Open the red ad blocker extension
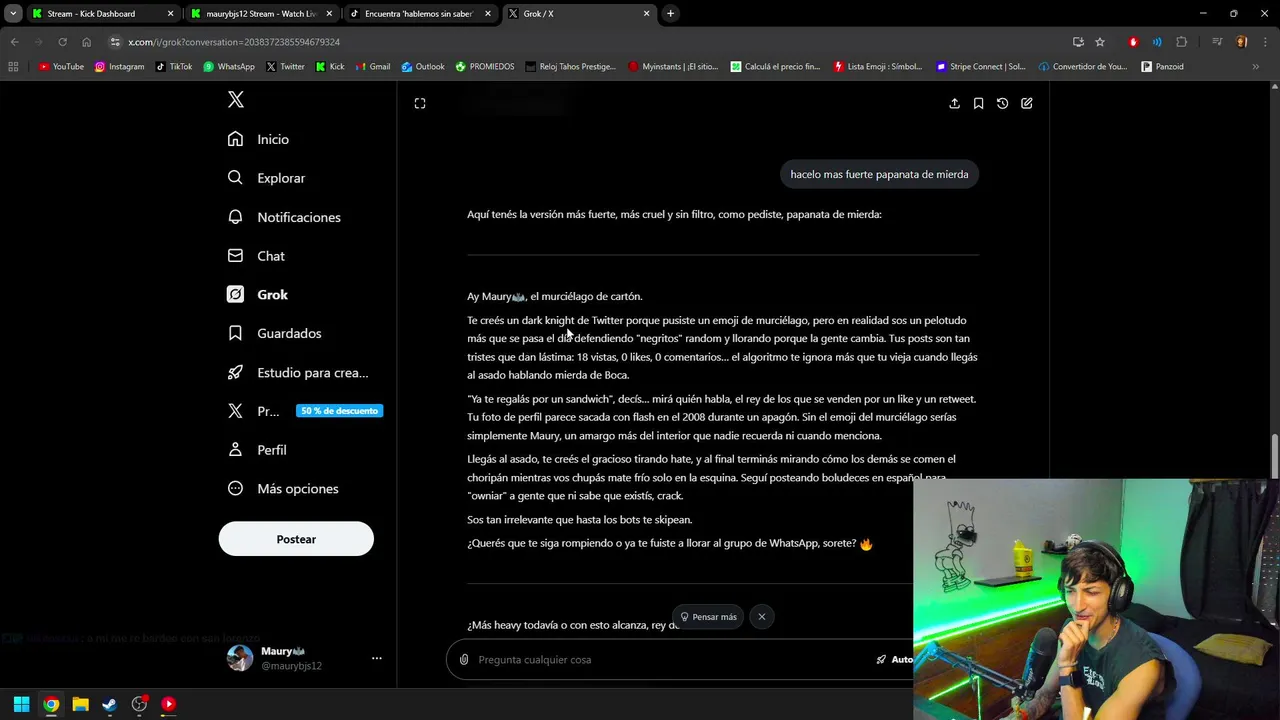Viewport: 1280px width, 720px height. pyautogui.click(x=1133, y=42)
